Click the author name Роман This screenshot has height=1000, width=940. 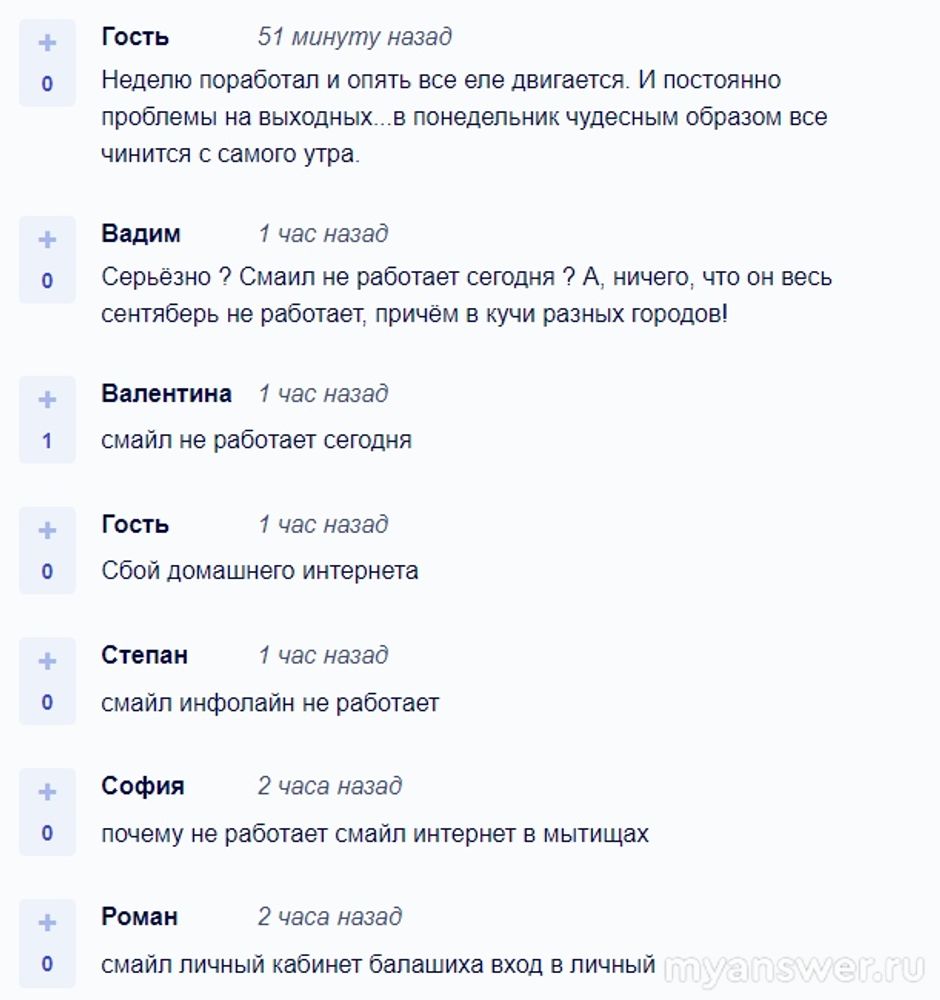tap(139, 917)
